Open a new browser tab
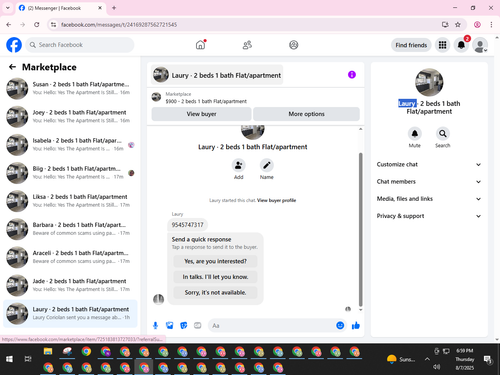 pos(114,8)
